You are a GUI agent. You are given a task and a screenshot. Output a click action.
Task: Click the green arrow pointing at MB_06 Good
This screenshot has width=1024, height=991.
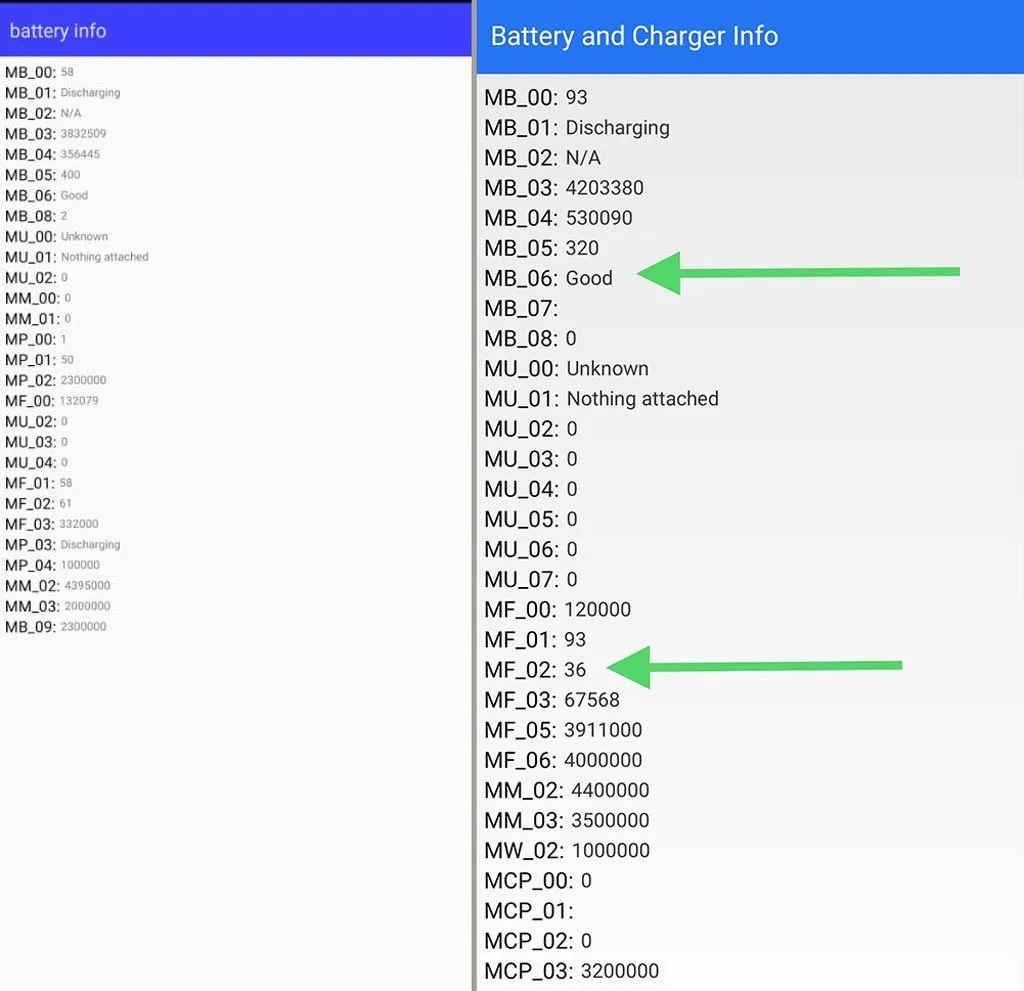click(x=797, y=272)
